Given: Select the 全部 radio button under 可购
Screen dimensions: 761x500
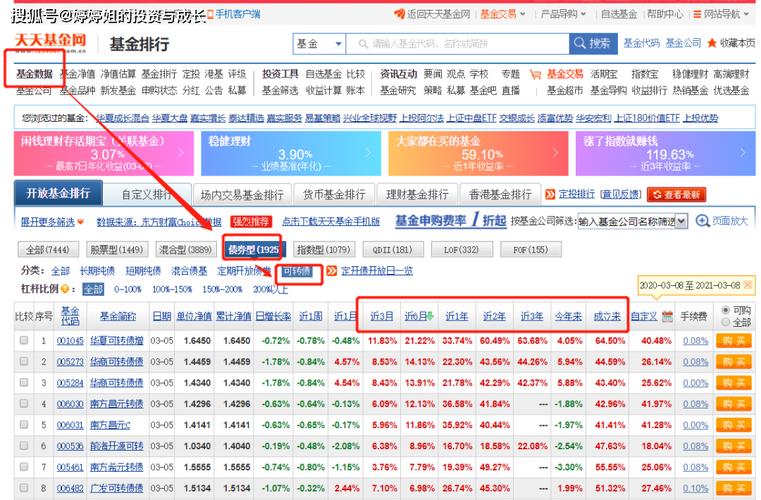Looking at the screenshot, I should (x=726, y=322).
